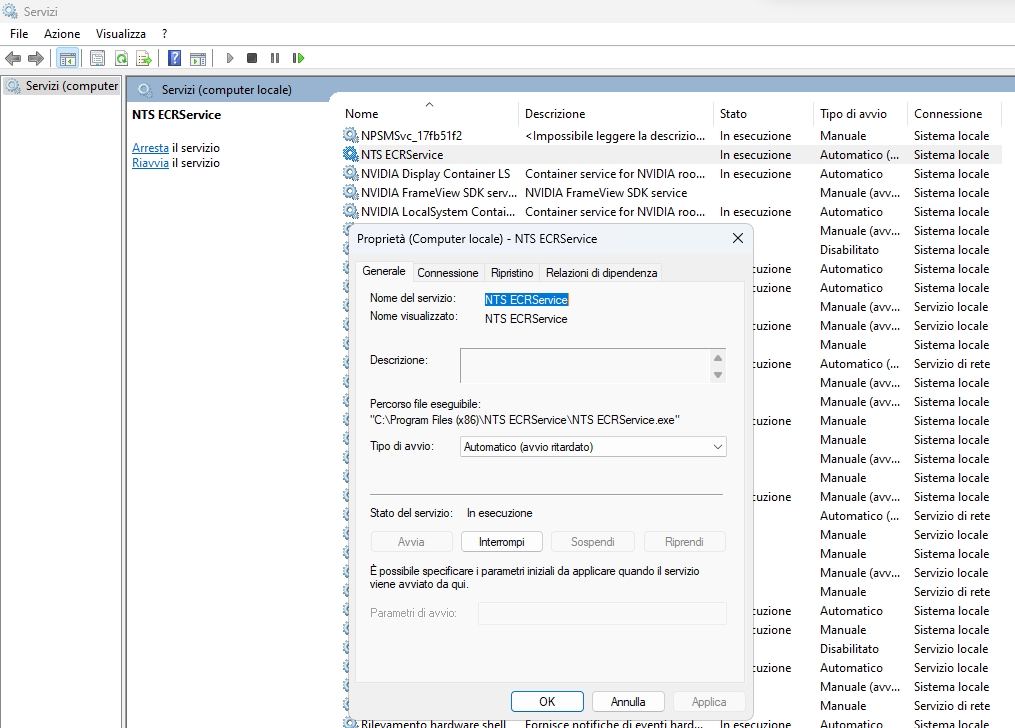Confirm with the OK button
This screenshot has height=728, width=1015.
(547, 702)
